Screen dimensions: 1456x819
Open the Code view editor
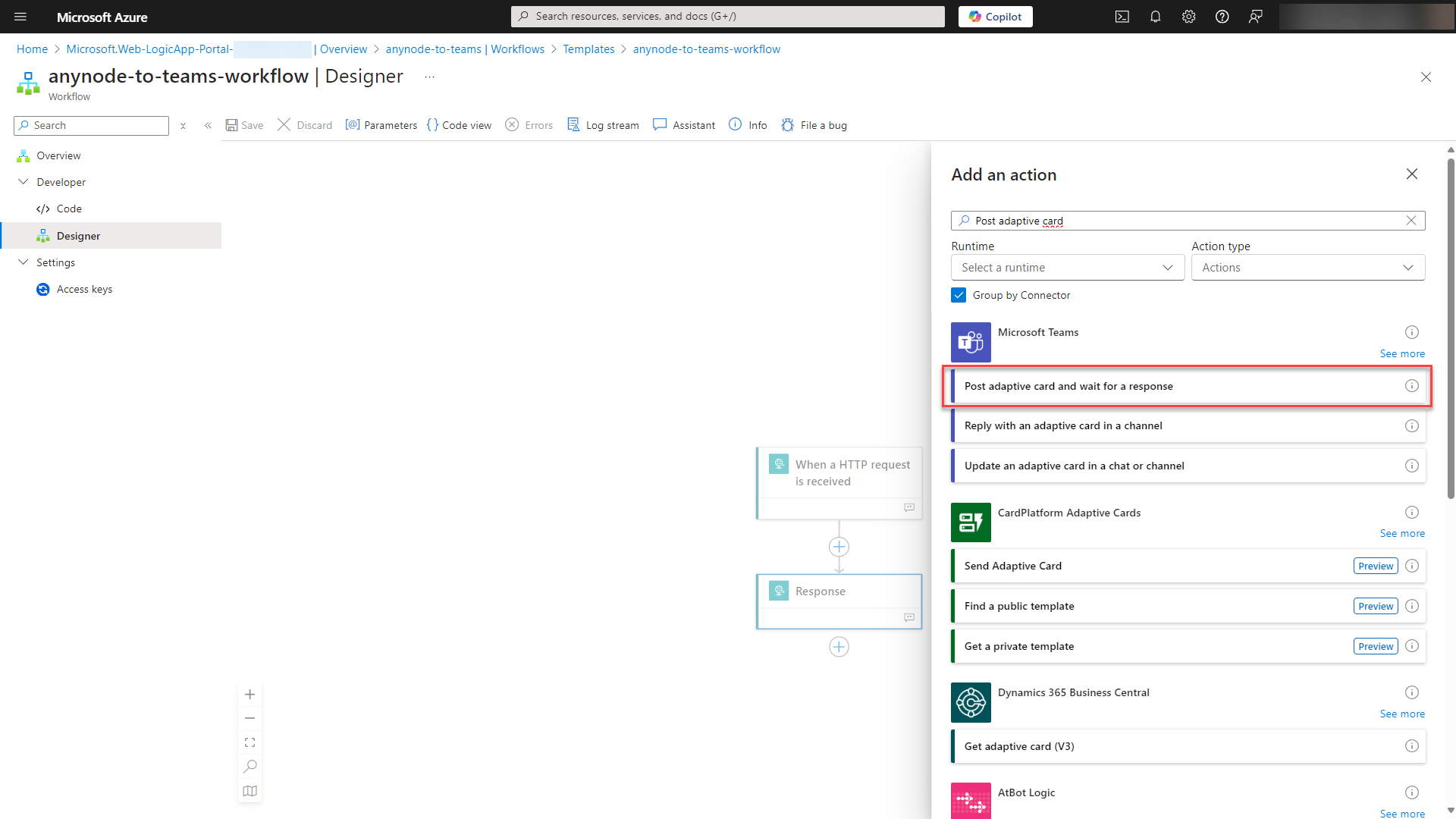[459, 125]
